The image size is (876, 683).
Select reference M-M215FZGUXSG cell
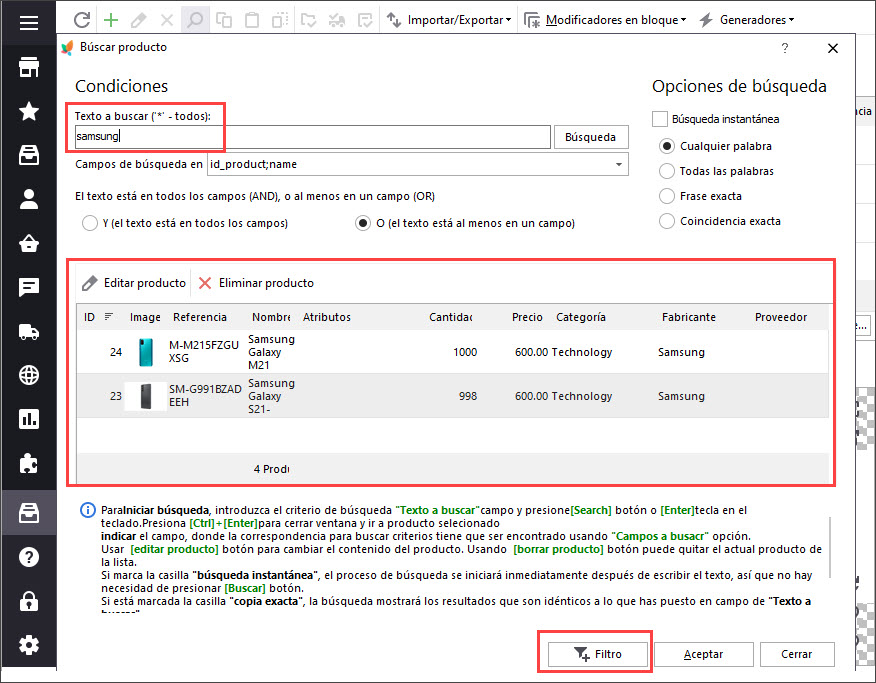coord(204,352)
